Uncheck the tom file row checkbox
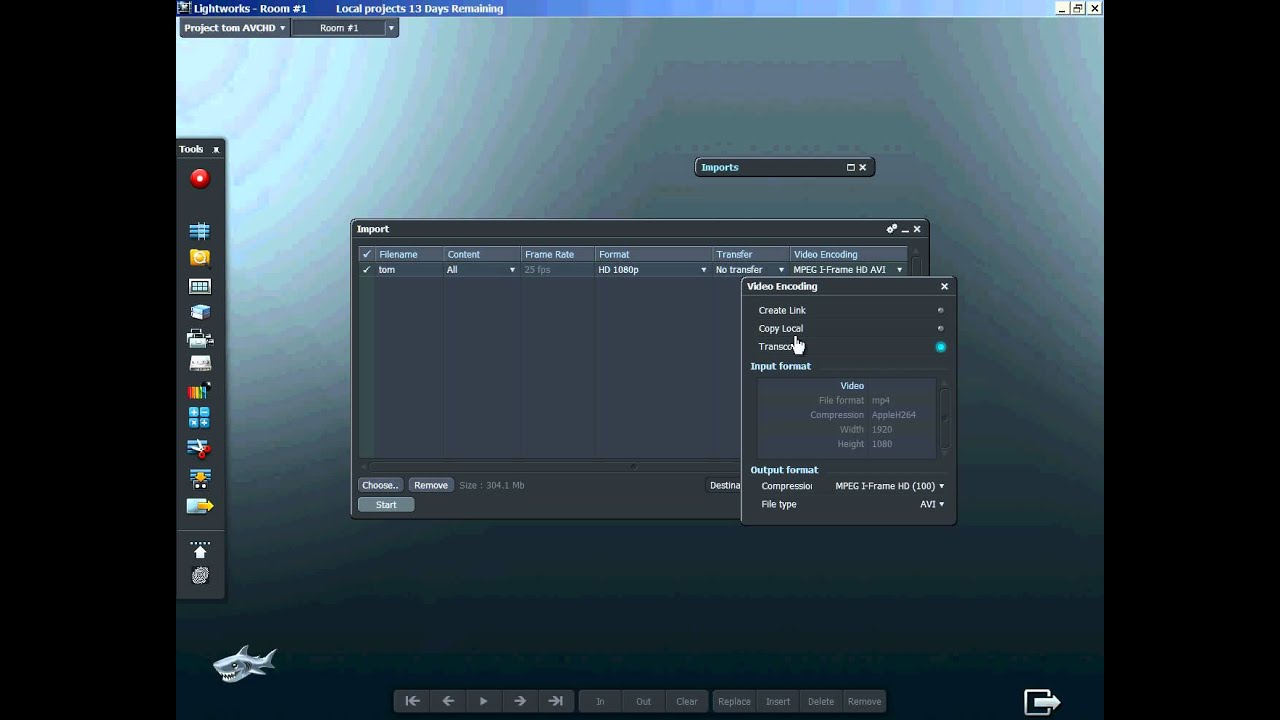1280x720 pixels. point(366,270)
